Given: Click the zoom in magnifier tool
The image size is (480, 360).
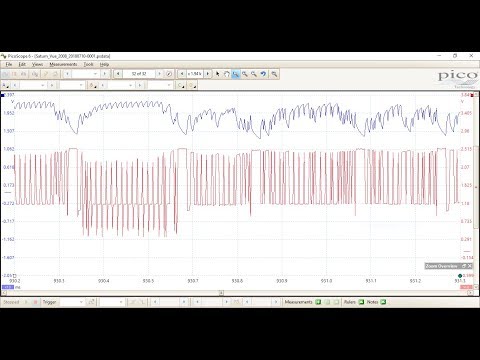Looking at the screenshot, I should [245, 74].
